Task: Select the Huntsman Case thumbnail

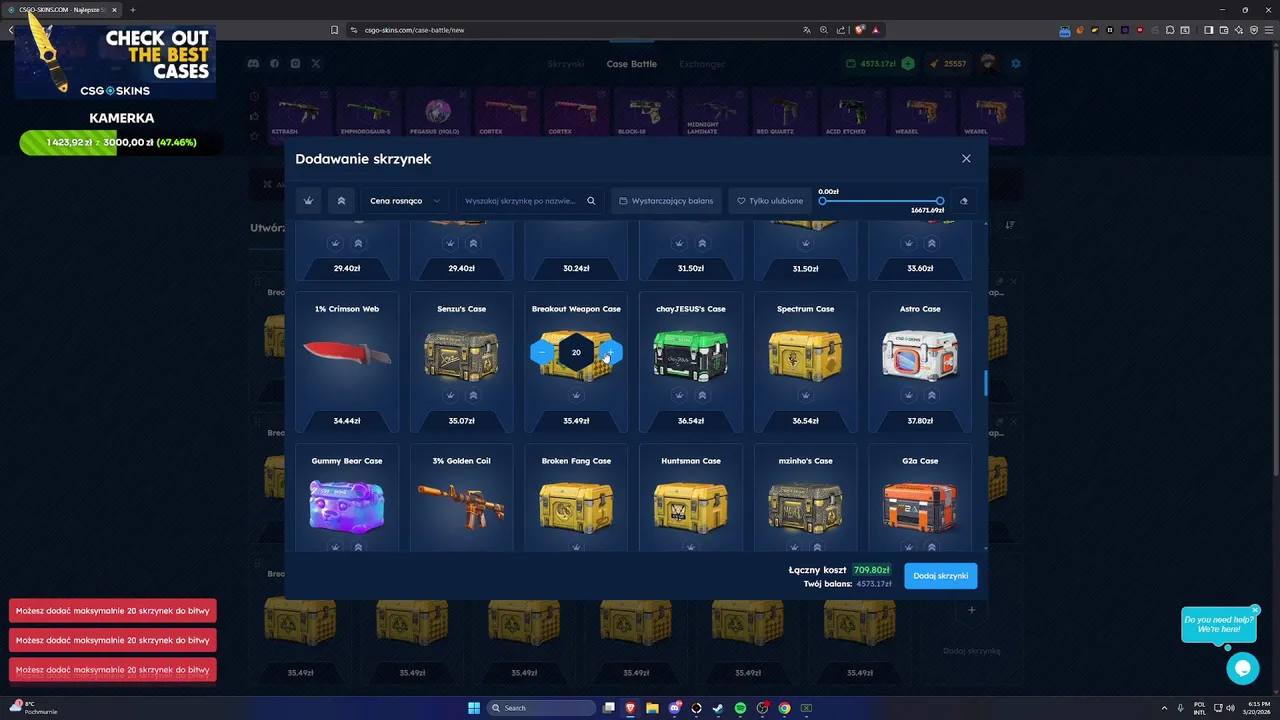Action: click(x=690, y=506)
